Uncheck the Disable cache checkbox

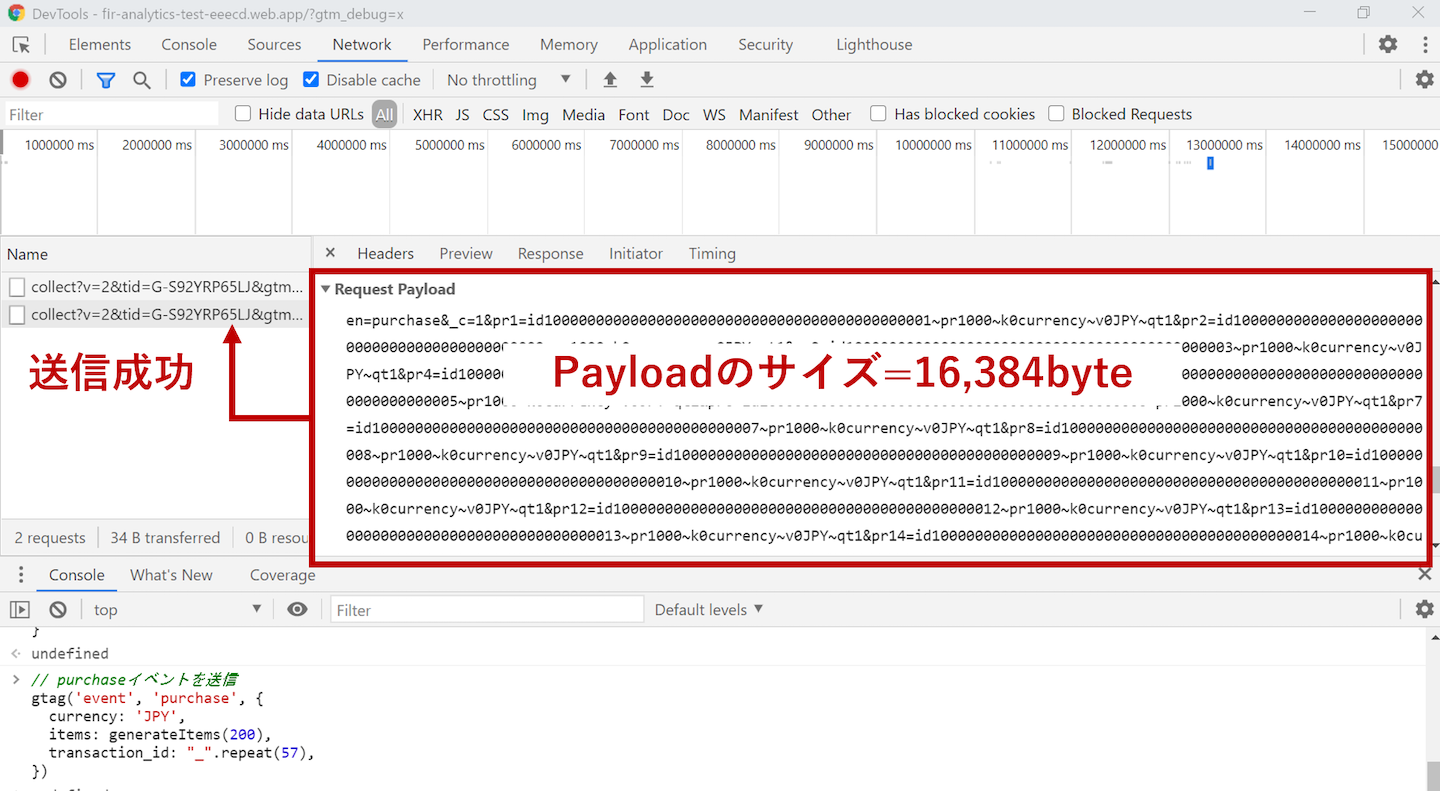(x=311, y=80)
